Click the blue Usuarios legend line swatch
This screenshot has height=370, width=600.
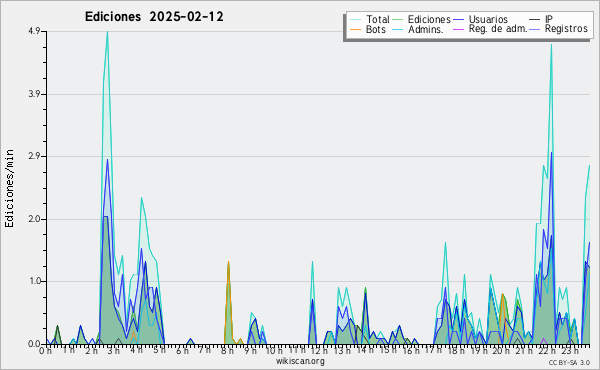click(x=458, y=20)
